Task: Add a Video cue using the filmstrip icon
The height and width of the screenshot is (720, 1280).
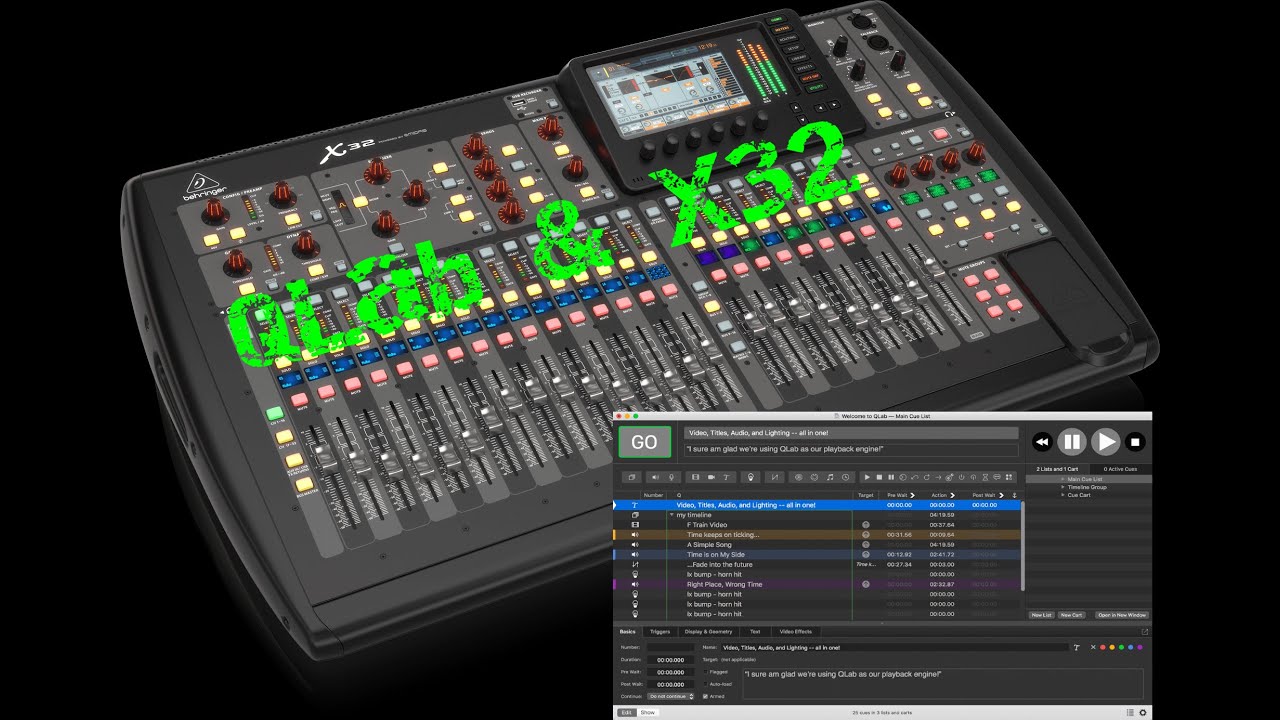Action: (696, 477)
